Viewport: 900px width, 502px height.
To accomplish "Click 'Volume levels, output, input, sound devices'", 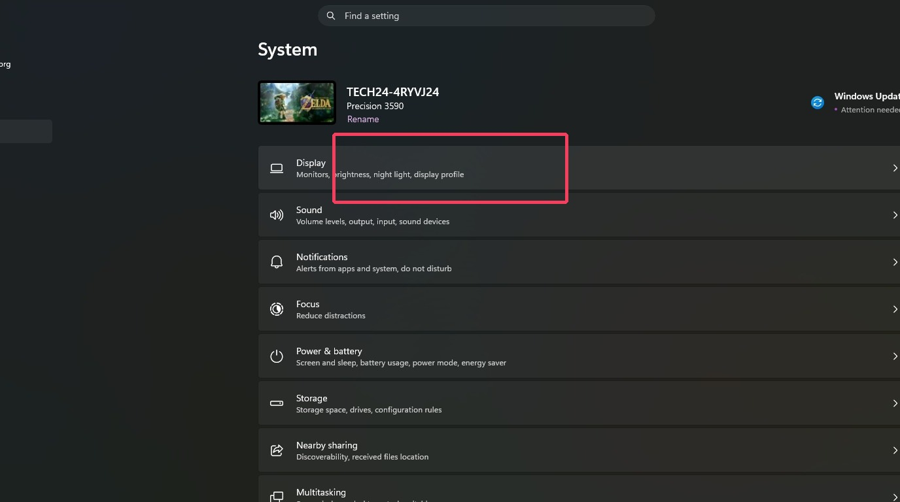I will click(x=373, y=221).
